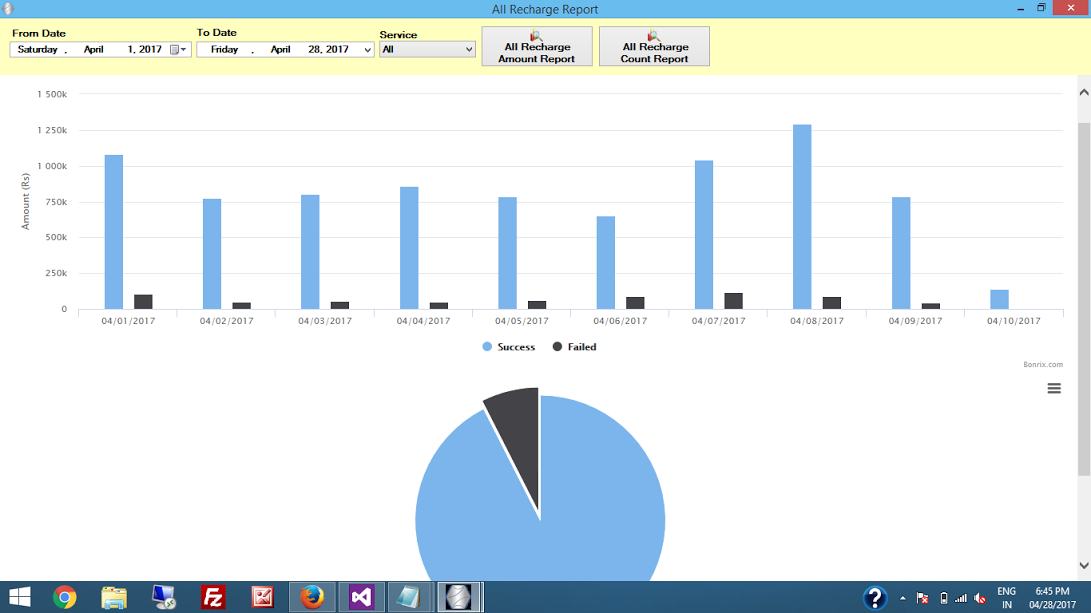Click the 04/08/2017 Success bar
This screenshot has height=613, width=1091.
[802, 217]
